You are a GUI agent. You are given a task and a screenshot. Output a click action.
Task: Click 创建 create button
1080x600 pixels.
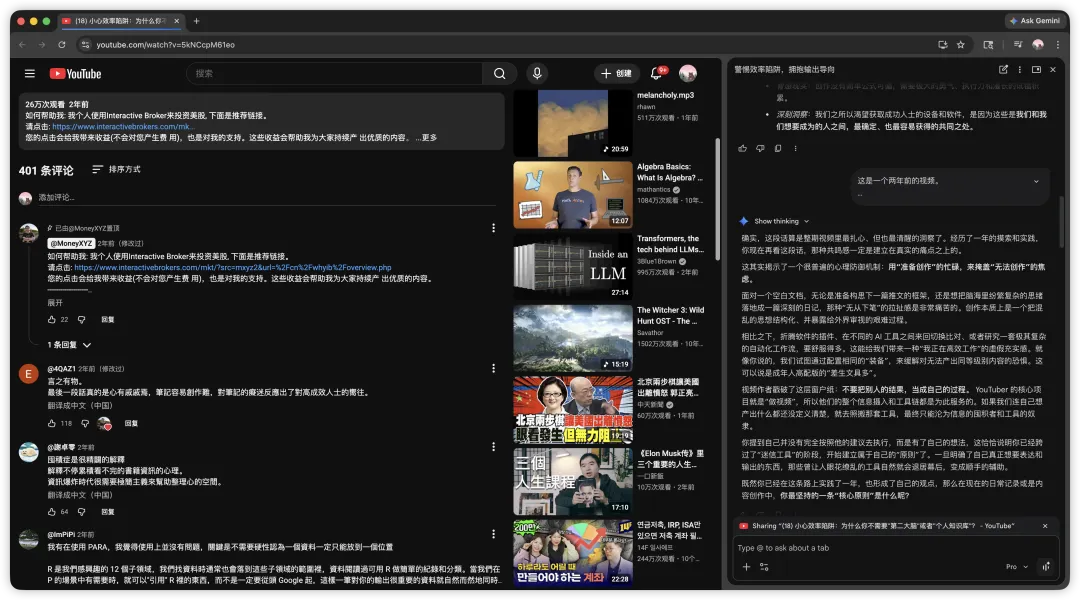(616, 73)
